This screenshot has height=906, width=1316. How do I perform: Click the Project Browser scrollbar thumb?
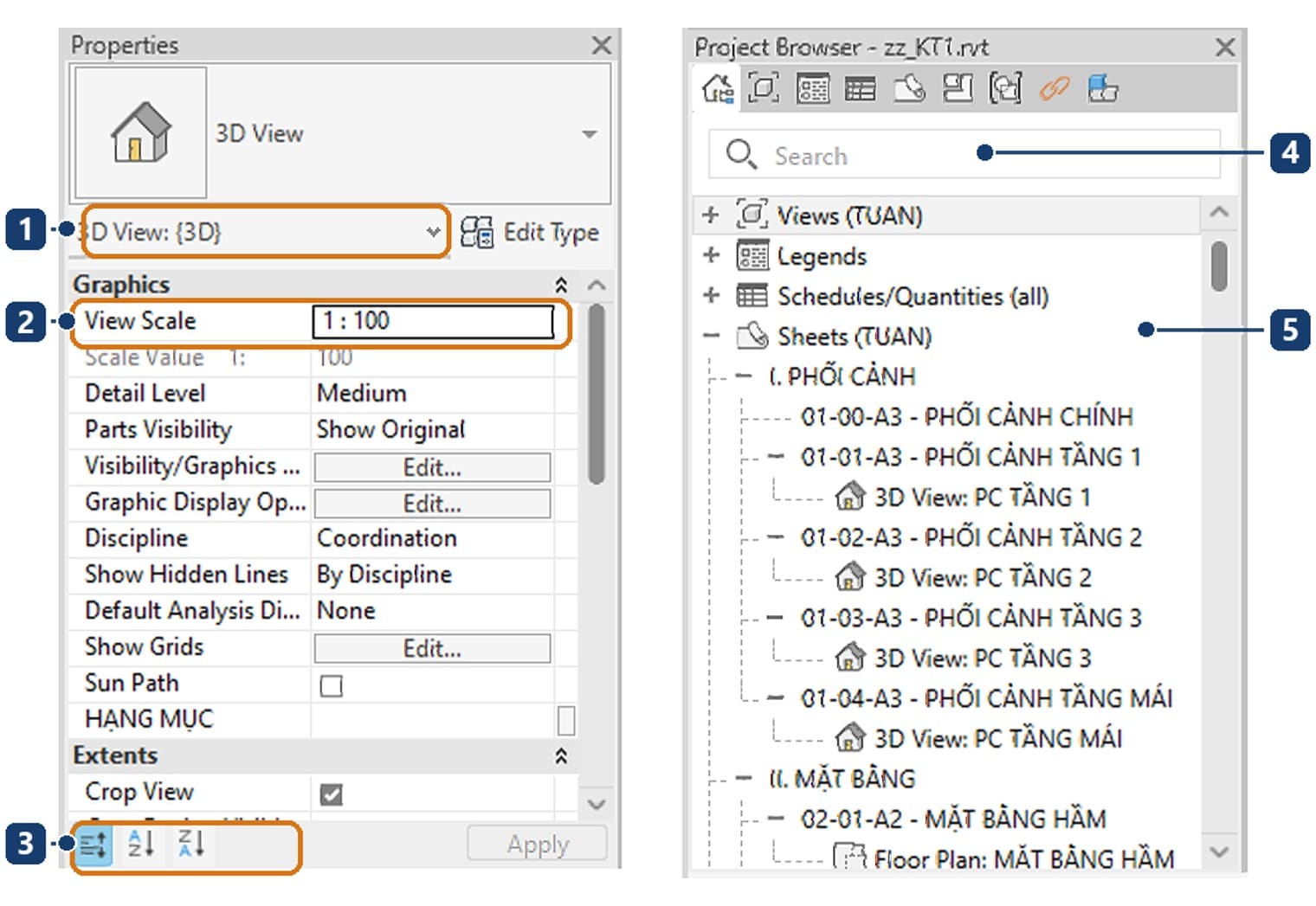pyautogui.click(x=1219, y=267)
